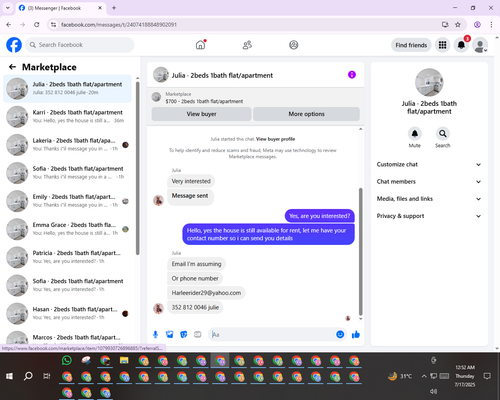Open the taskbar clock and date

[x=465, y=376]
